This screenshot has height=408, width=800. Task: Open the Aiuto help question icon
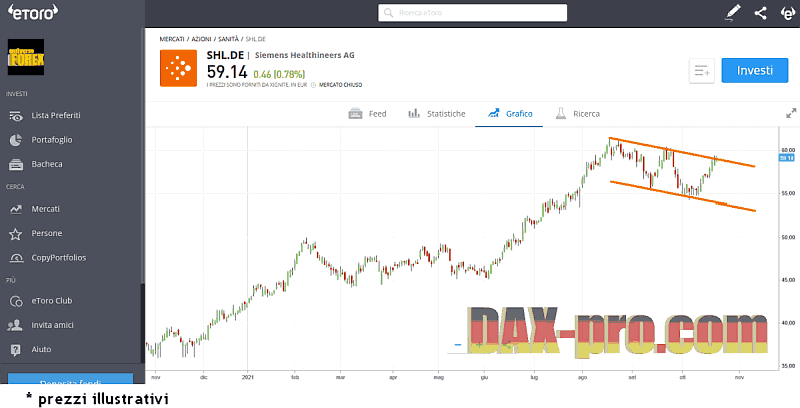click(x=16, y=350)
